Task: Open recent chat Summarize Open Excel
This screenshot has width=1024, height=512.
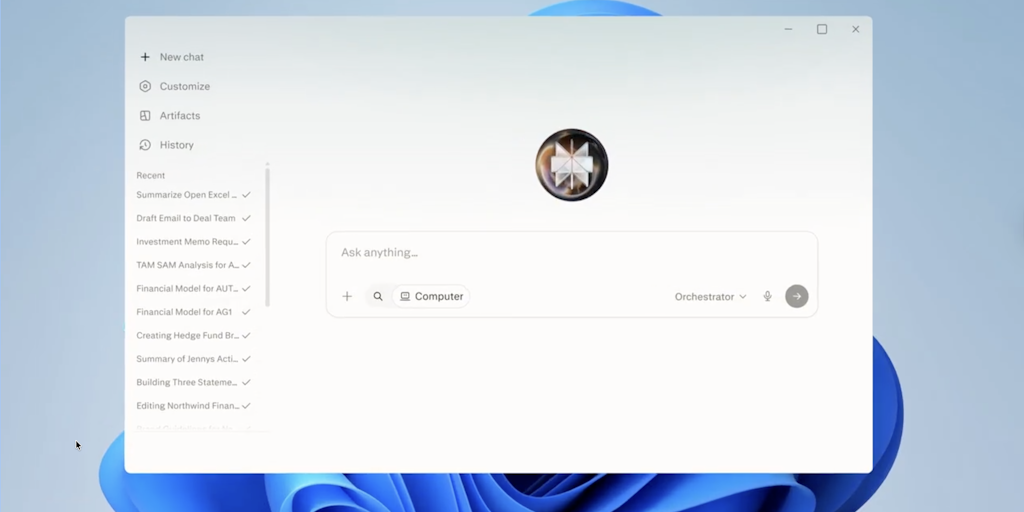Action: (187, 195)
